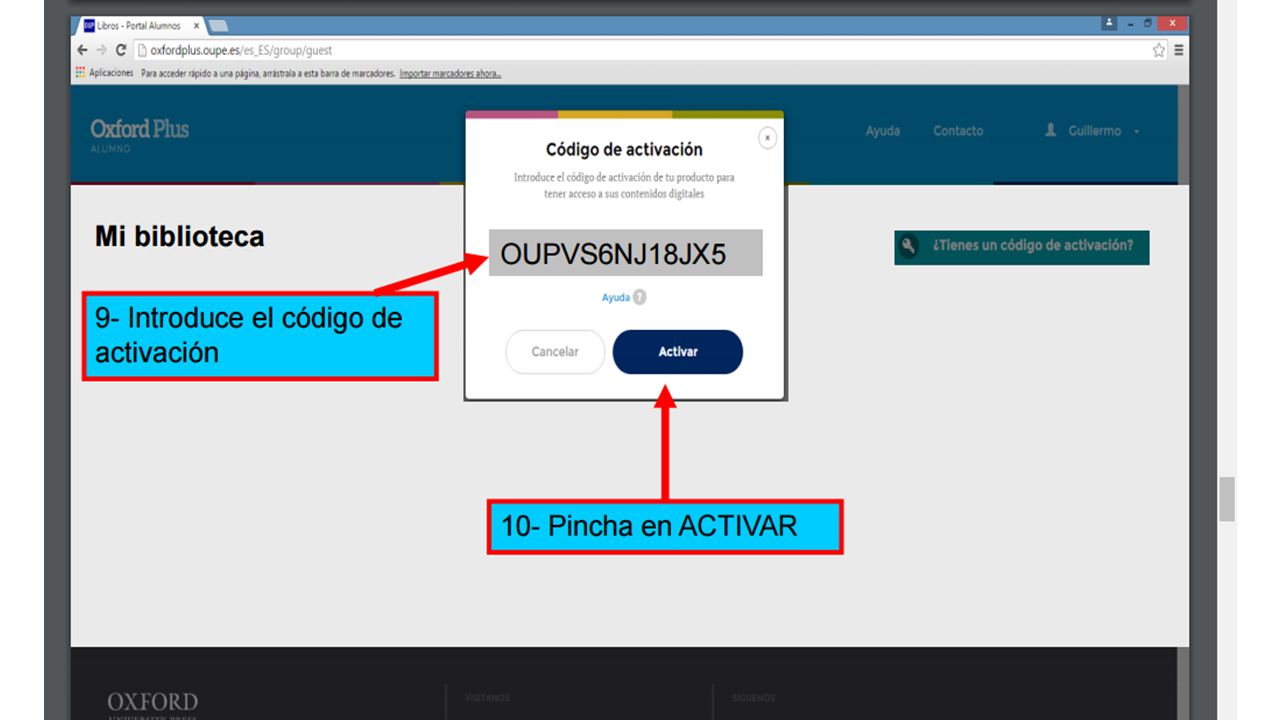Click the browser forward arrow
The height and width of the screenshot is (720, 1280).
(x=101, y=50)
